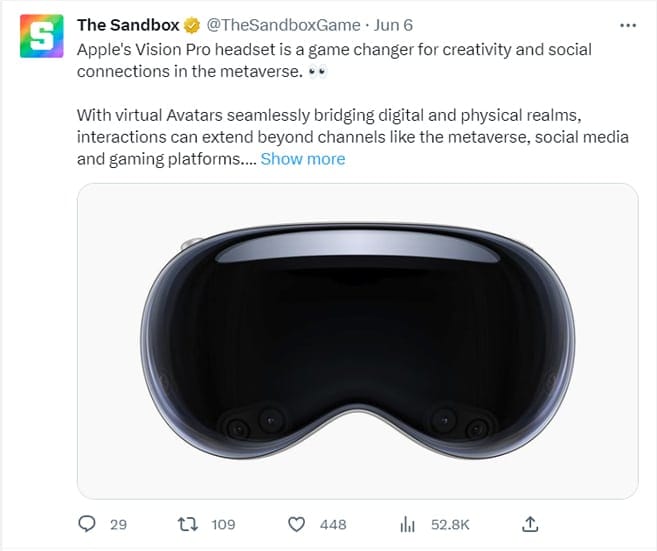Click the like count 448
This screenshot has height=551, width=657.
332,524
